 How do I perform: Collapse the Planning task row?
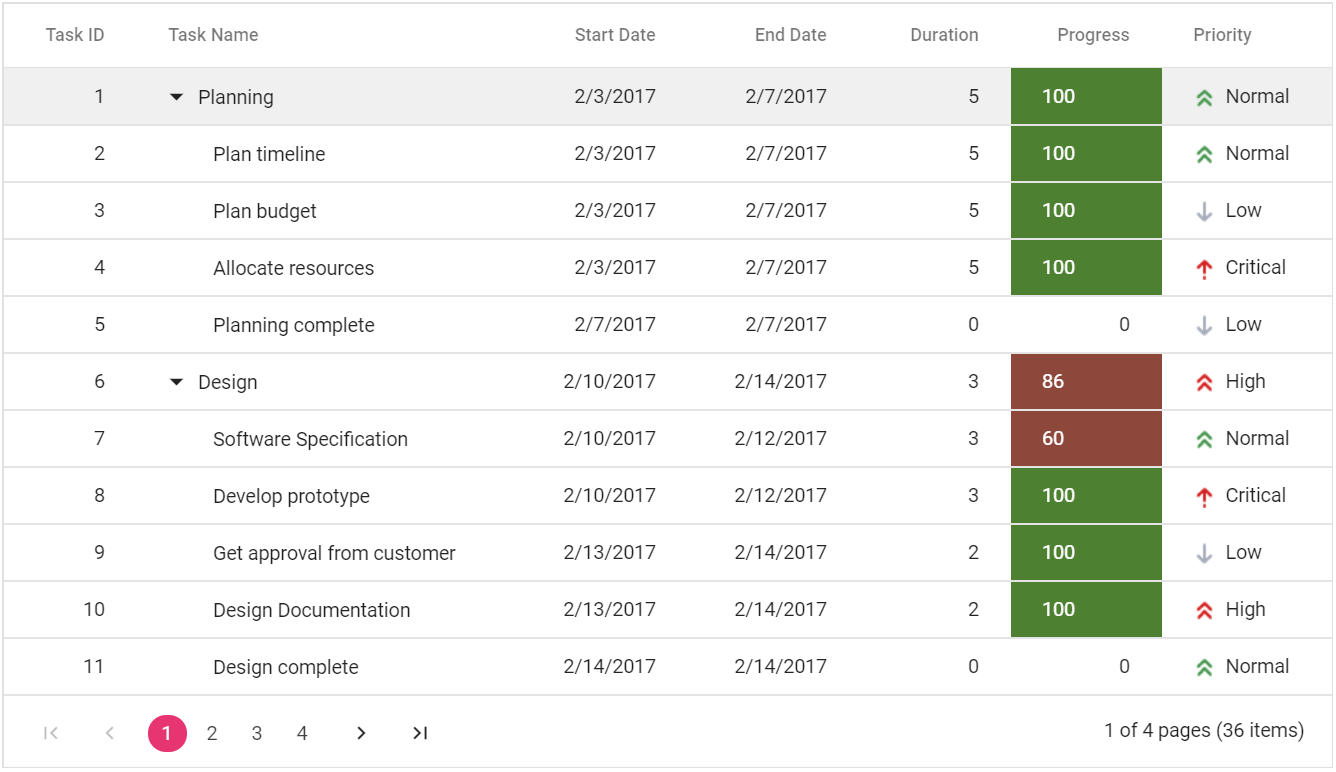(177, 97)
